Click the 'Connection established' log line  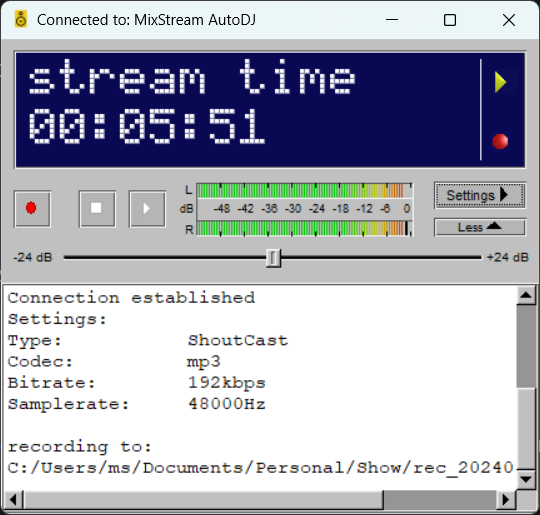coord(131,298)
